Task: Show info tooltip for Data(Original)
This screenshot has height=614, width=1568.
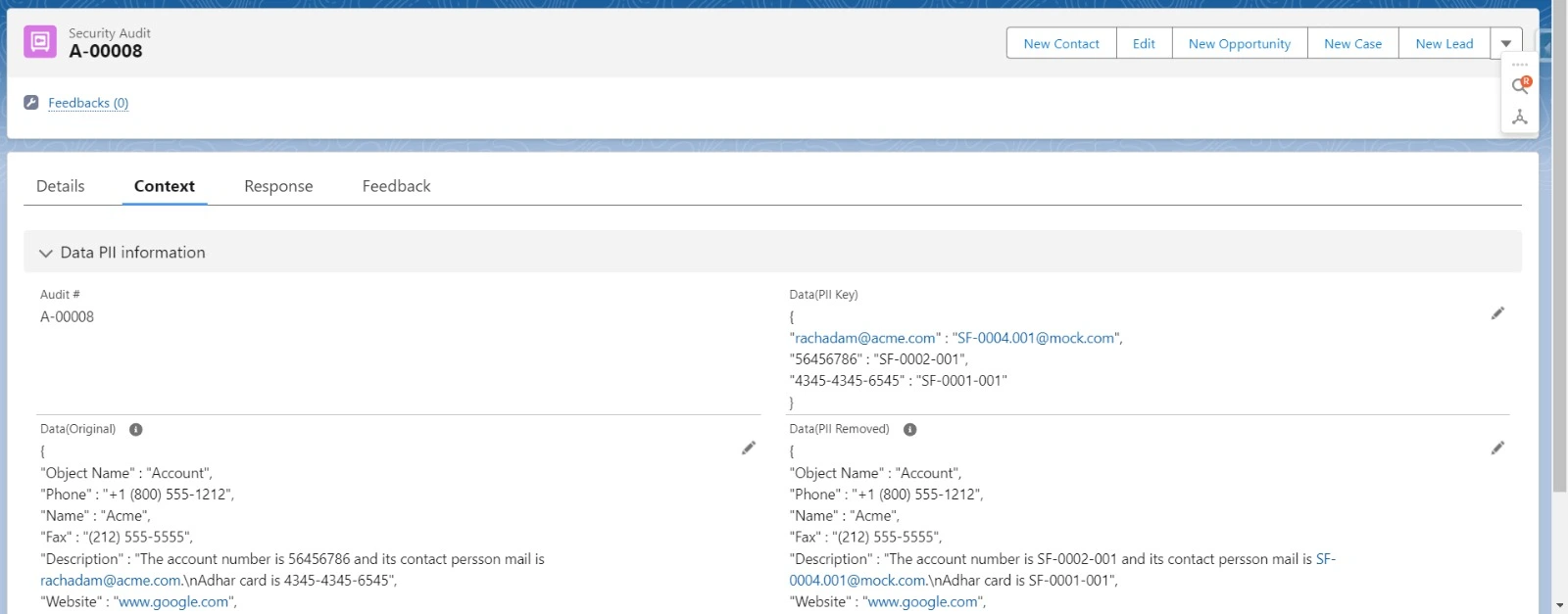Action: point(136,430)
